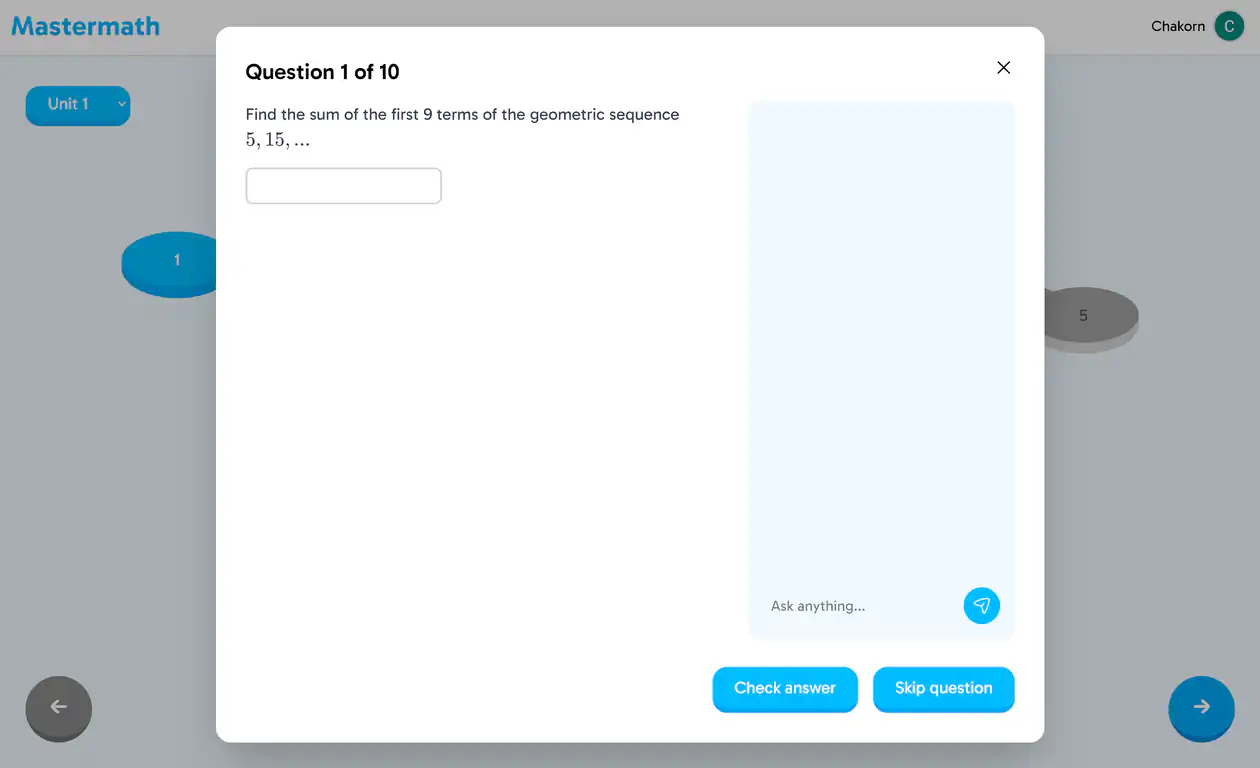Click the "Question 1 of 10" heading
The width and height of the screenshot is (1260, 768).
322,72
